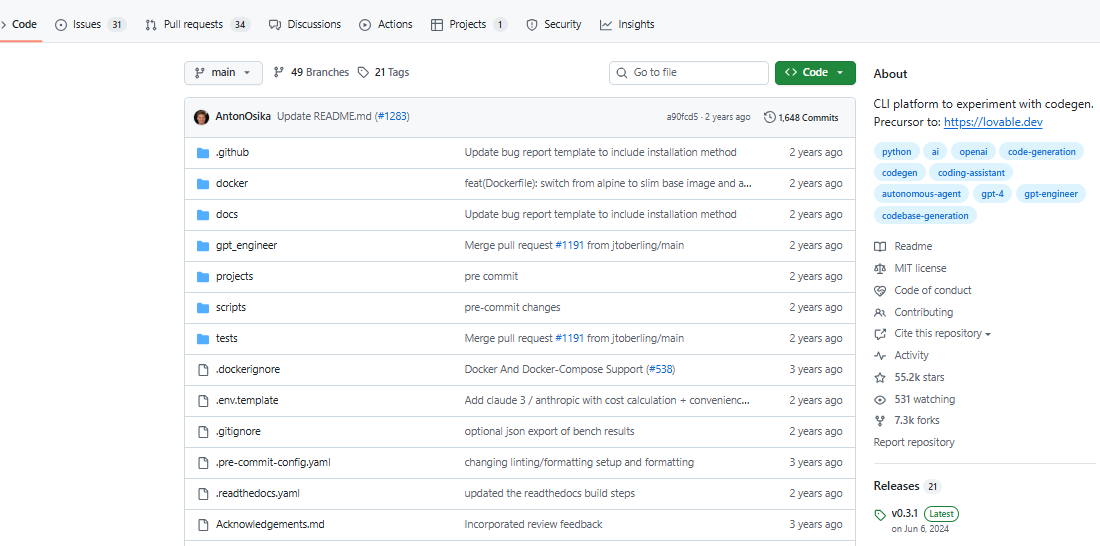The height and width of the screenshot is (546, 1100).
Task: Select the autonomous-agent topic tag
Action: pos(922,194)
